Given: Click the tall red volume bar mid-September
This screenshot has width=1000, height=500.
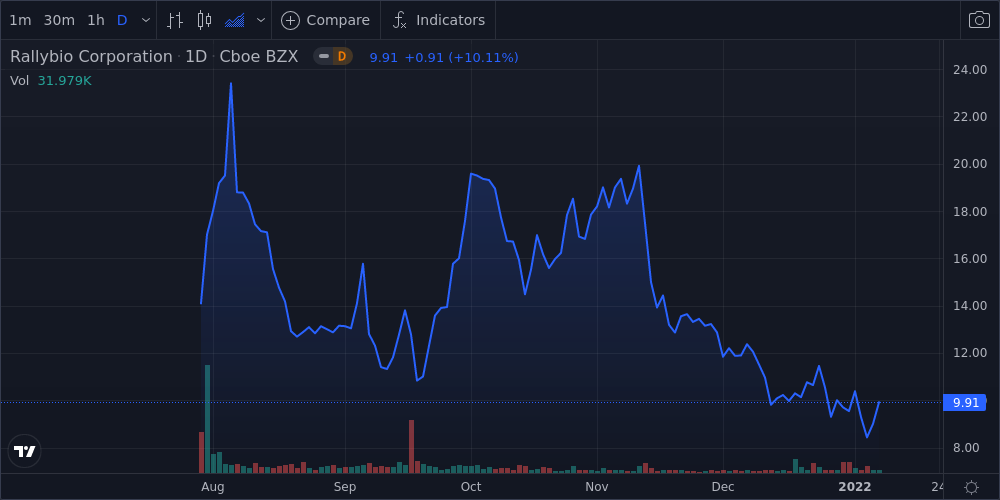Looking at the screenshot, I should pyautogui.click(x=411, y=446).
